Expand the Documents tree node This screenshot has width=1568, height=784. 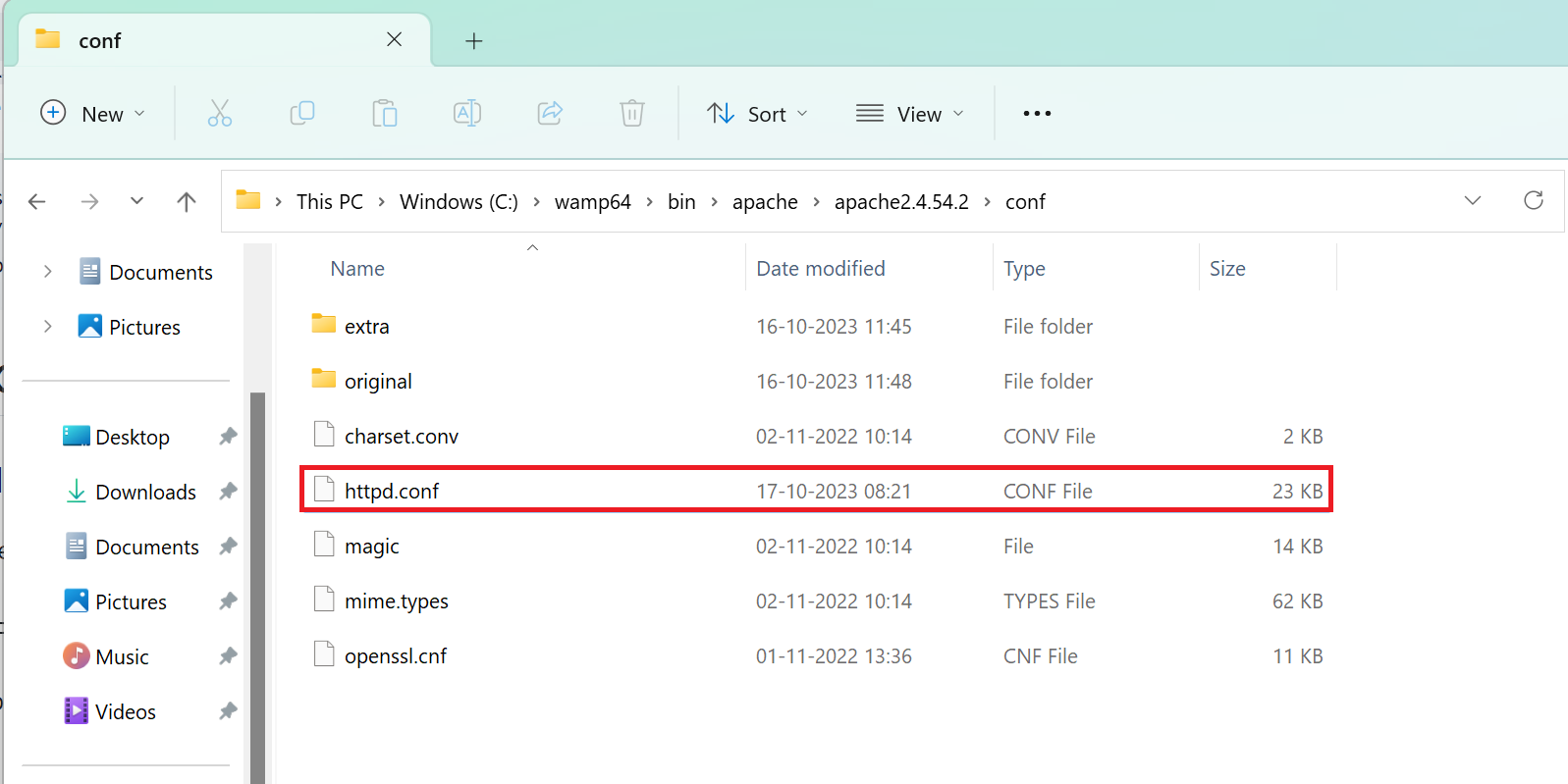[x=47, y=272]
